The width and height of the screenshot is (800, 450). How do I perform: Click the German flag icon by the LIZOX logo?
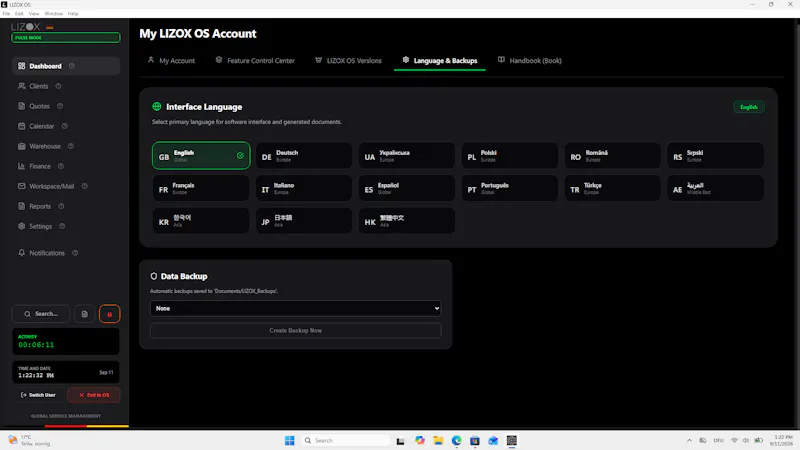(x=50, y=28)
